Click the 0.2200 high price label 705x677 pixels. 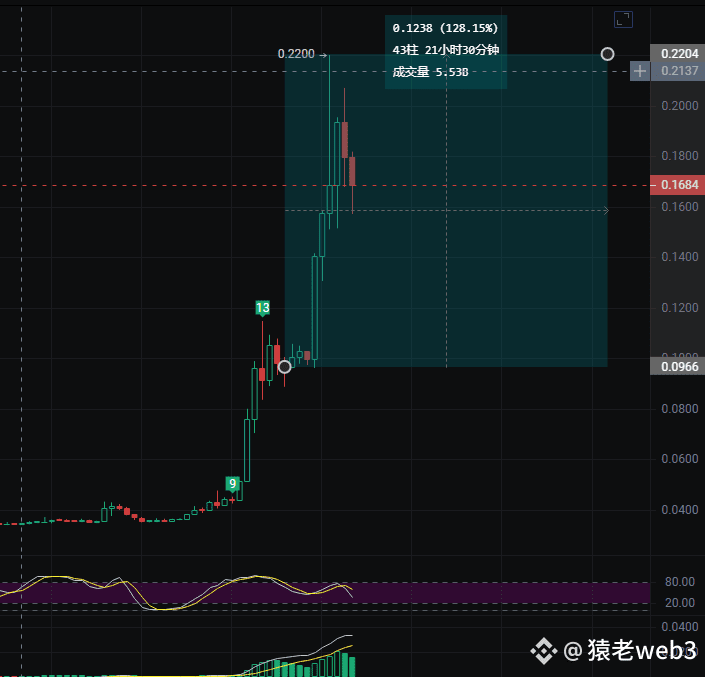tap(296, 54)
